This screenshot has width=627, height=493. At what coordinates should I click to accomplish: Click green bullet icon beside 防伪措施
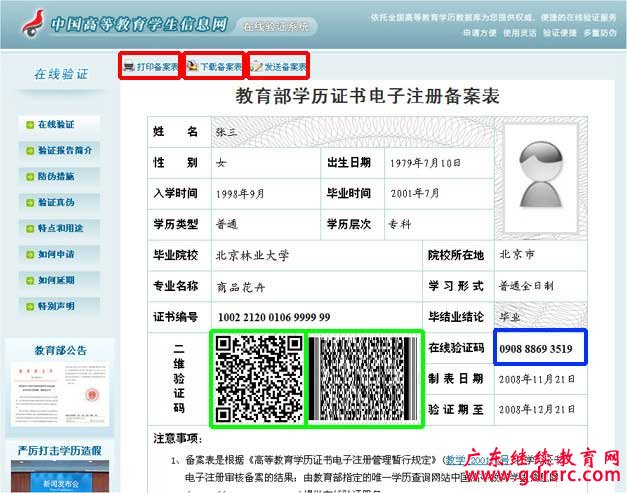click(30, 177)
